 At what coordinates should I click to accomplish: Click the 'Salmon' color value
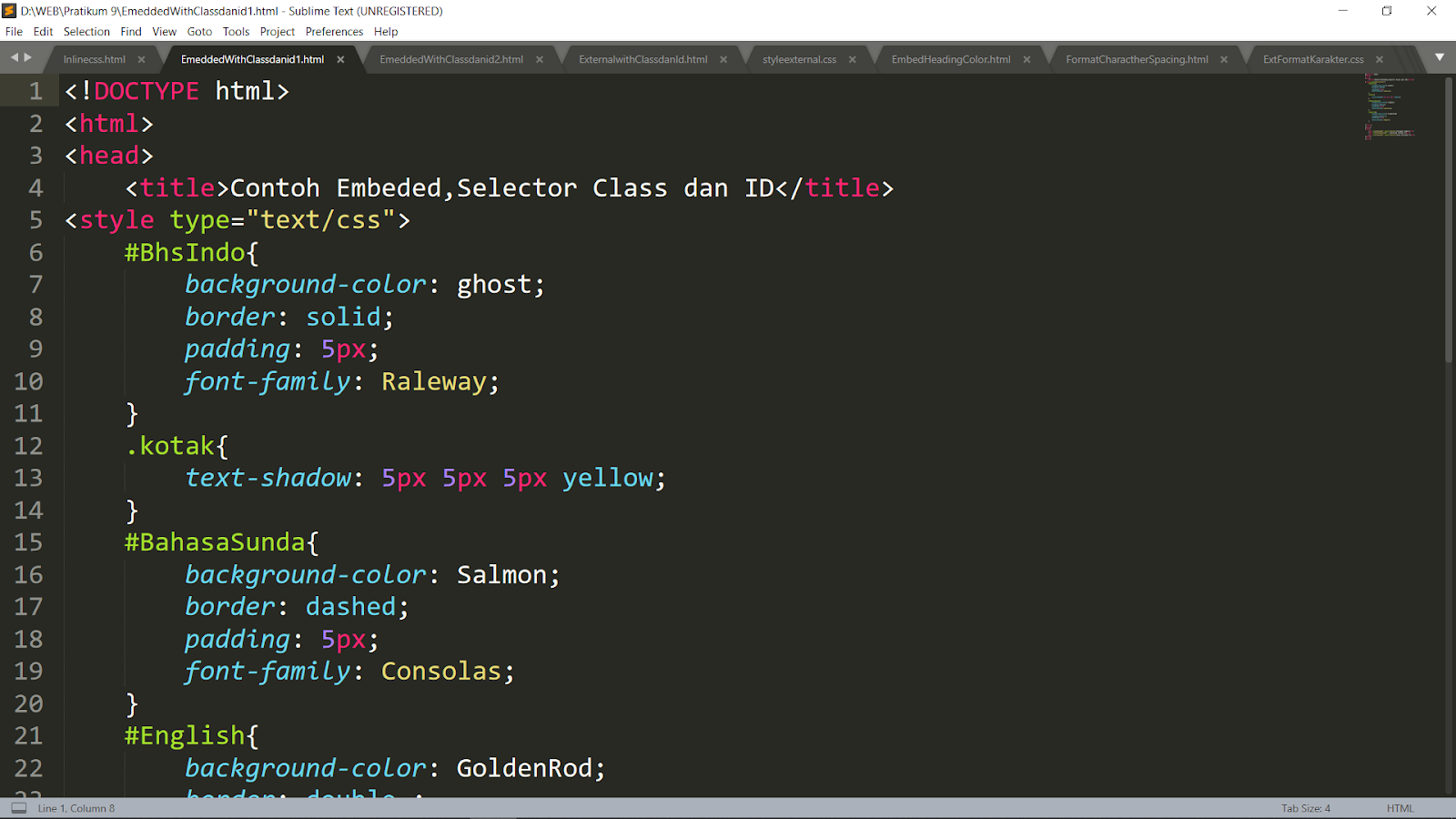(501, 575)
